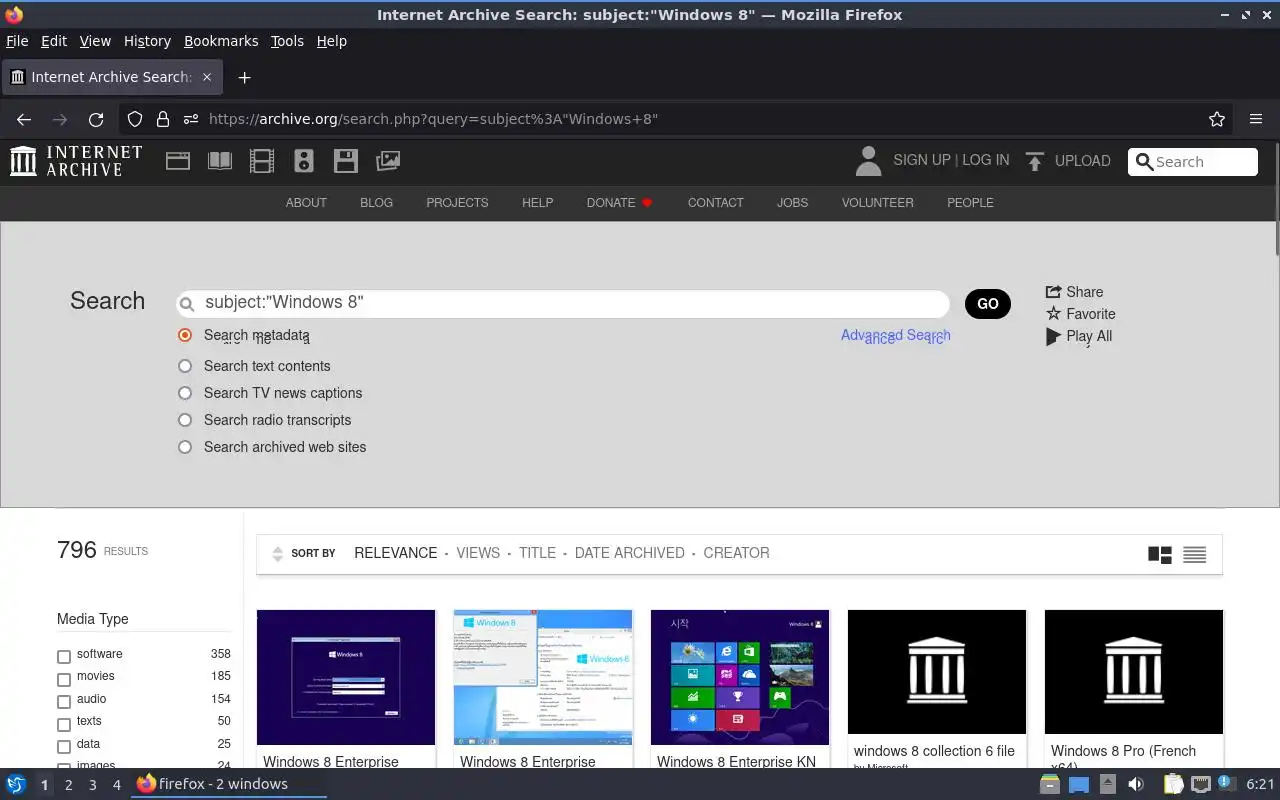Click the Favorite star icon

pyautogui.click(x=1053, y=314)
